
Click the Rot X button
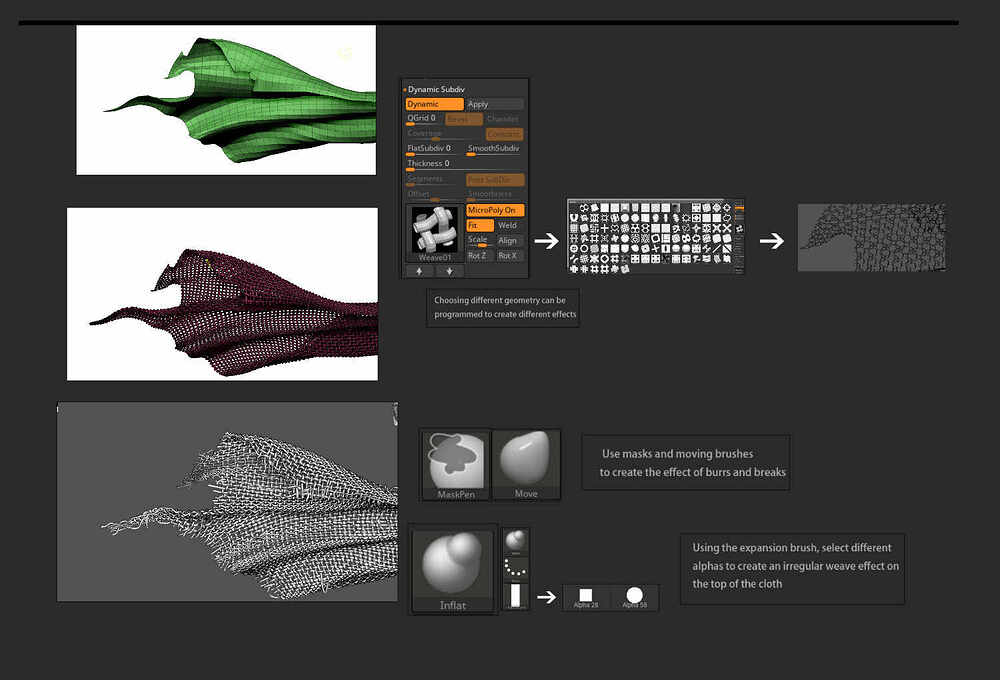(510, 256)
